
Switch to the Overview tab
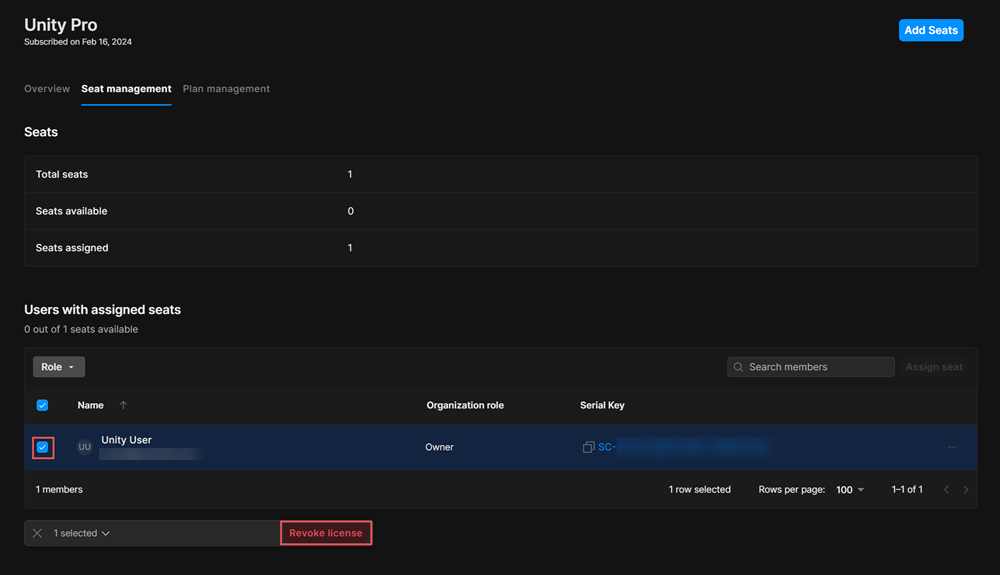(47, 89)
